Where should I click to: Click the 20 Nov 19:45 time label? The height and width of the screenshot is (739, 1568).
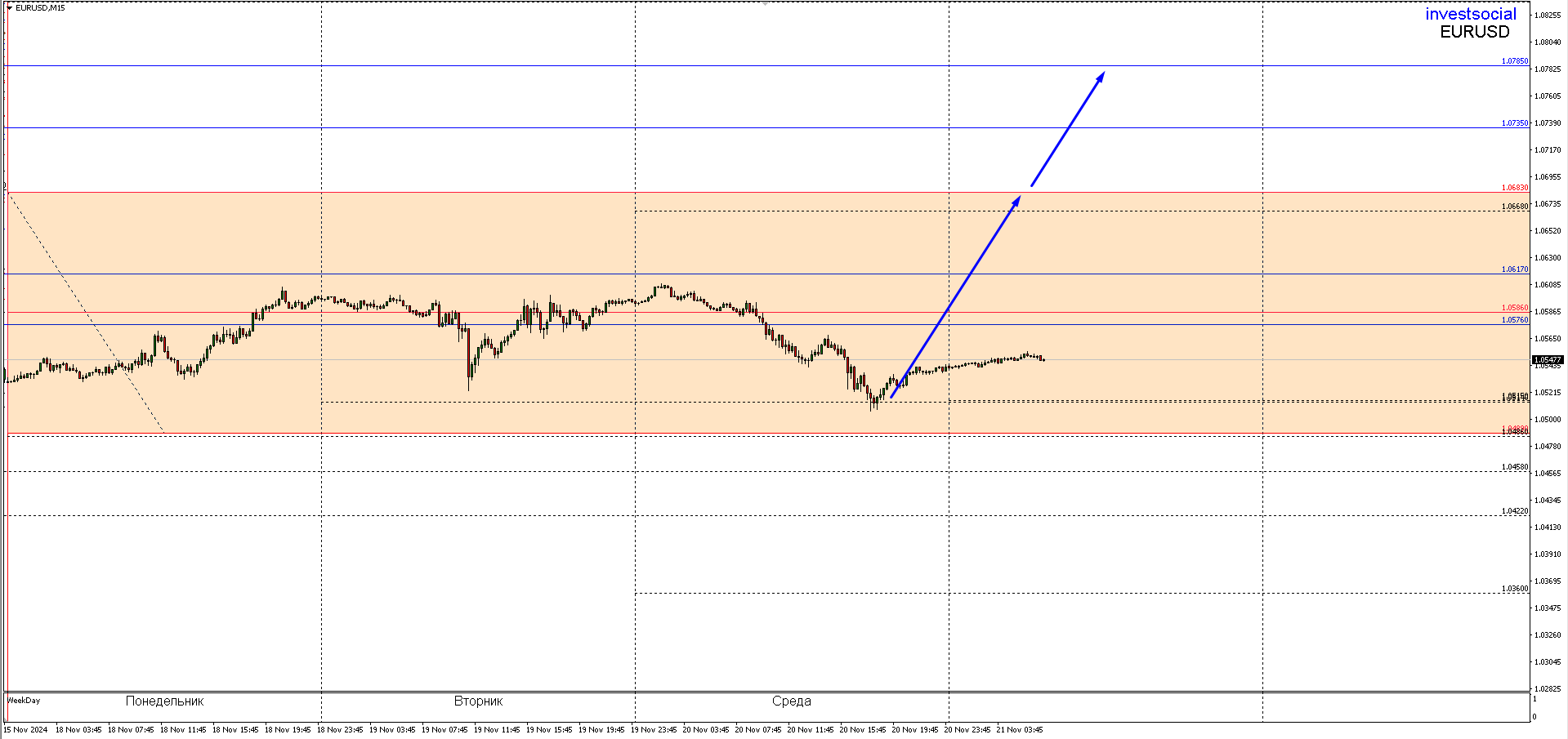point(915,730)
